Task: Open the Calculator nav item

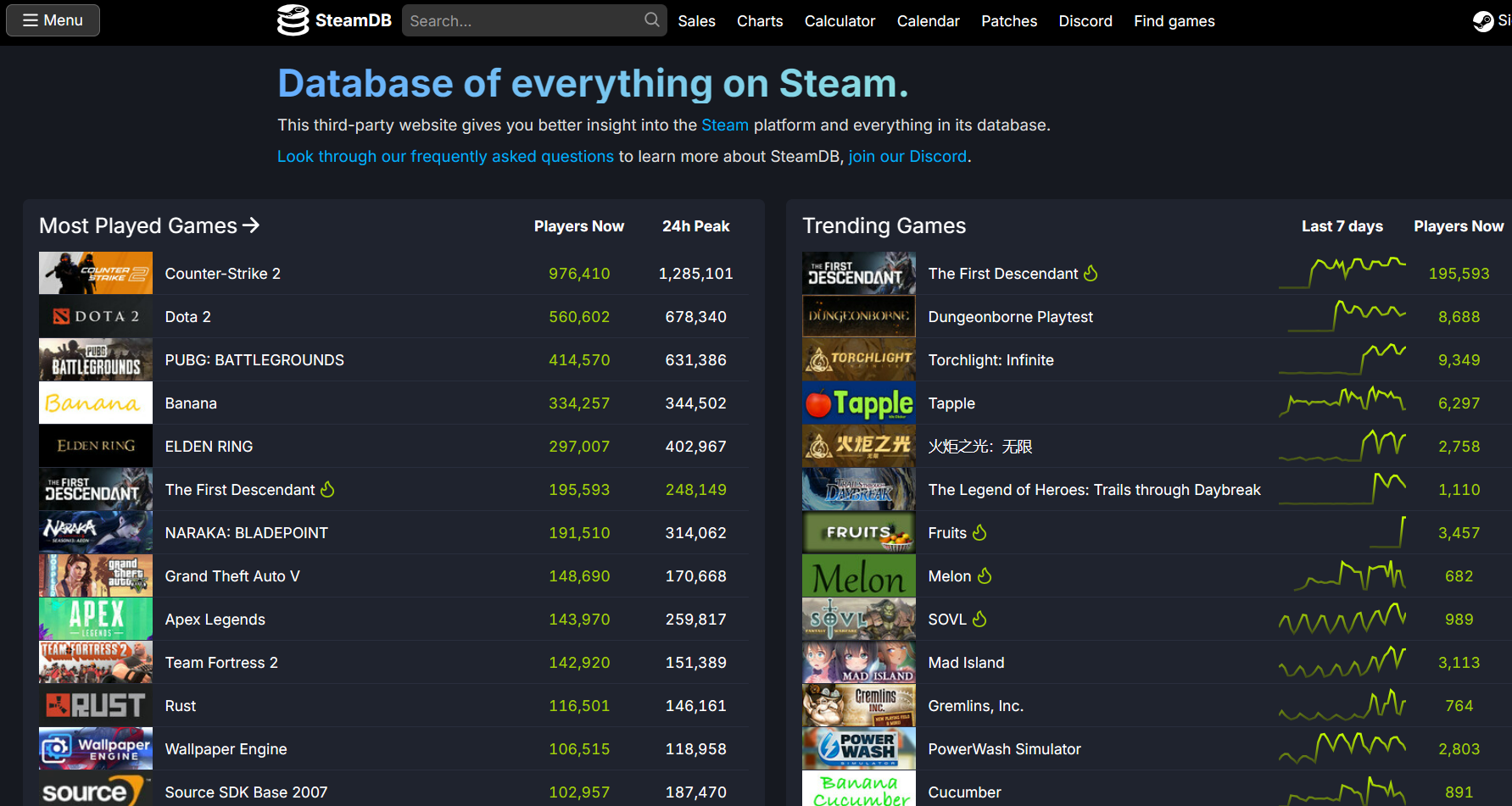Action: click(x=840, y=21)
